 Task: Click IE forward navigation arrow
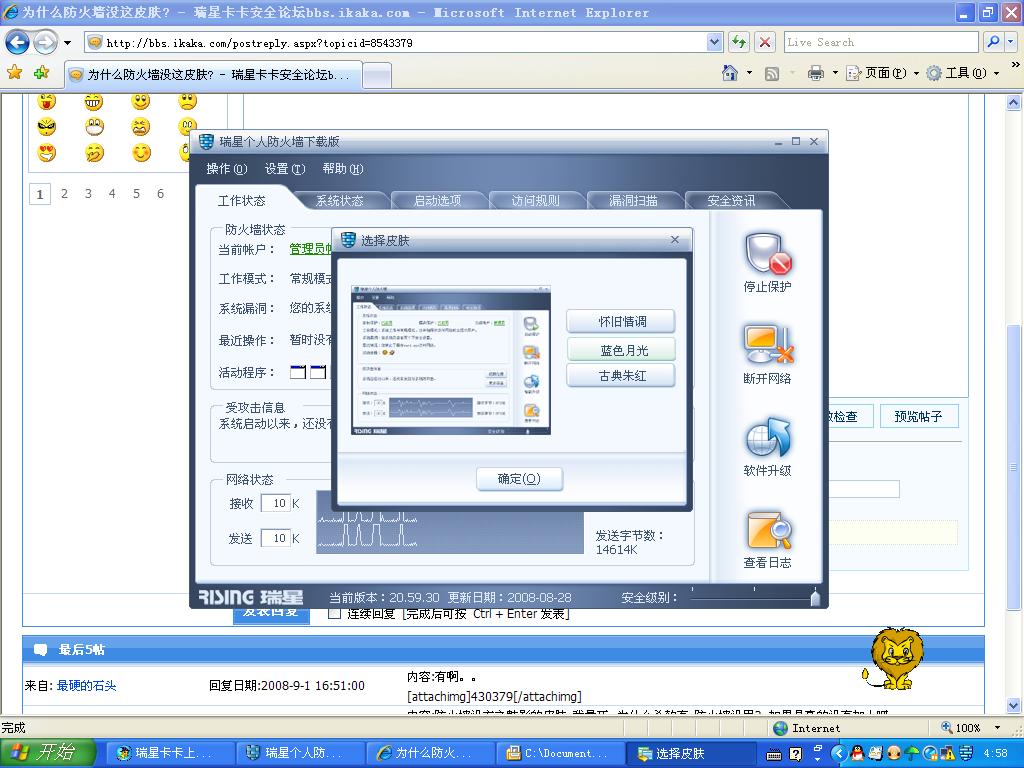click(45, 43)
